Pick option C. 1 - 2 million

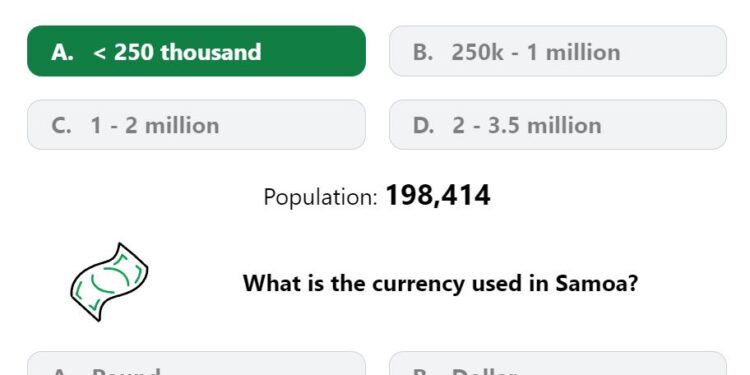pyautogui.click(x=197, y=125)
